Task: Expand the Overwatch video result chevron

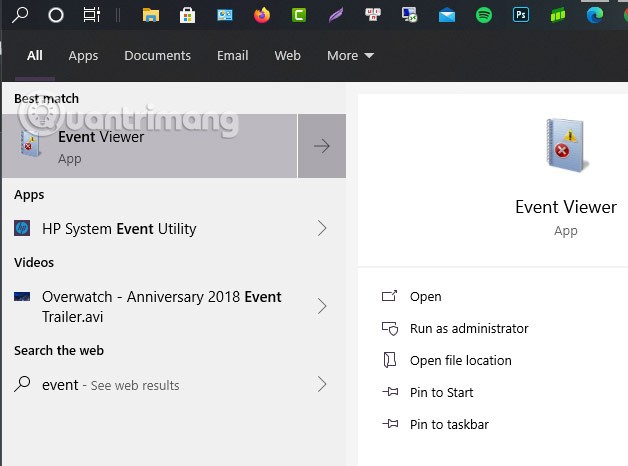Action: [321, 306]
